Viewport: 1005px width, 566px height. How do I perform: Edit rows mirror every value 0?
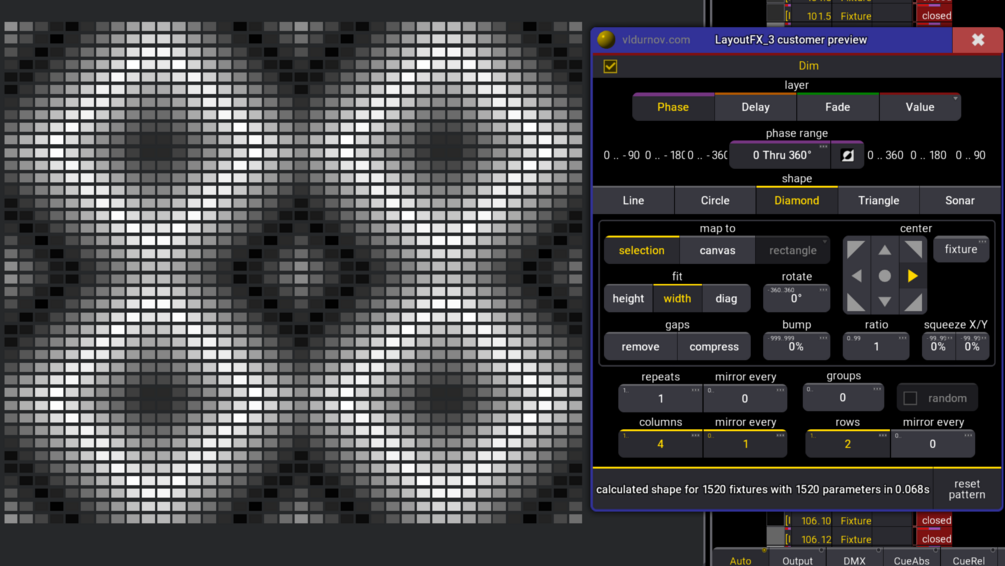pos(933,444)
